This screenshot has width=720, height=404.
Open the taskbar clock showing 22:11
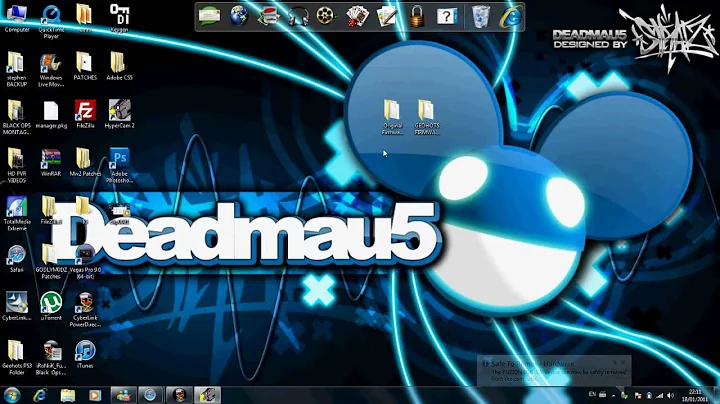(695, 396)
